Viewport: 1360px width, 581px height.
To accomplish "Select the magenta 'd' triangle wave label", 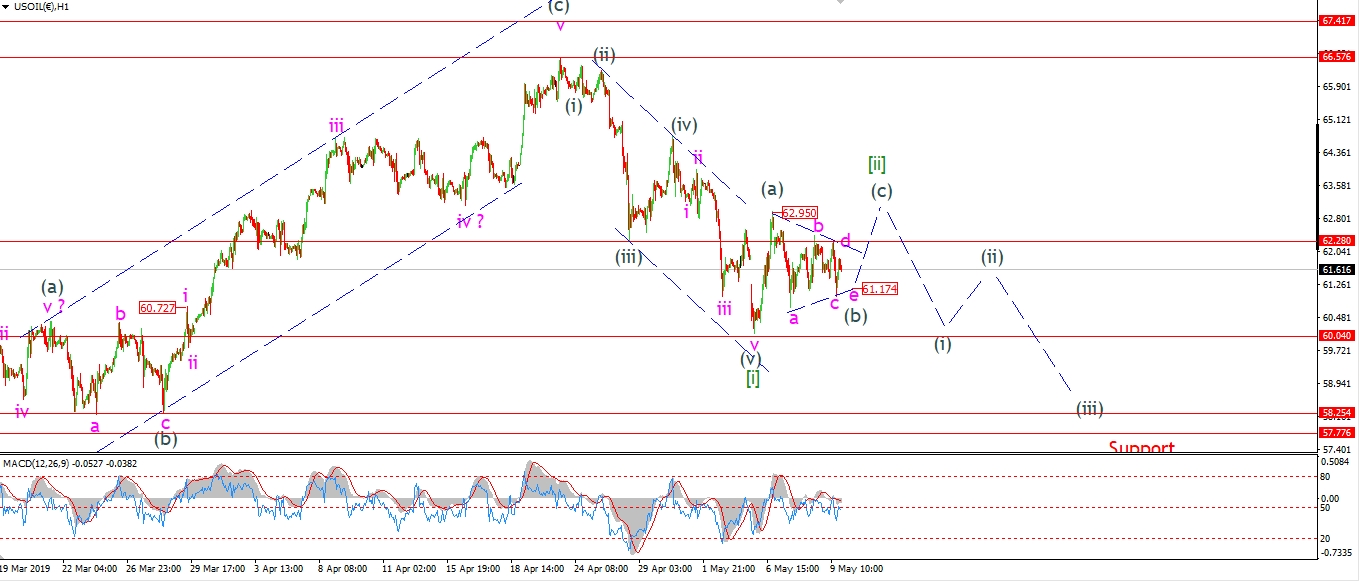I will point(845,240).
